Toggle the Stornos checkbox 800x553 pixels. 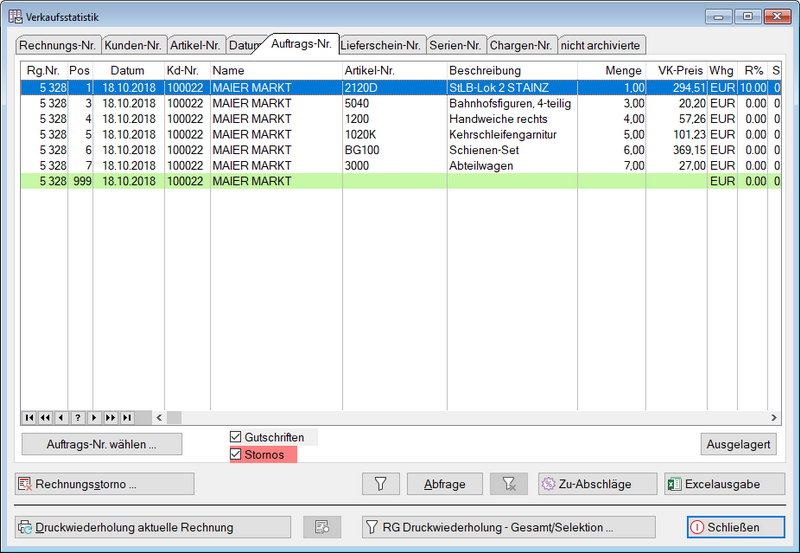236,455
